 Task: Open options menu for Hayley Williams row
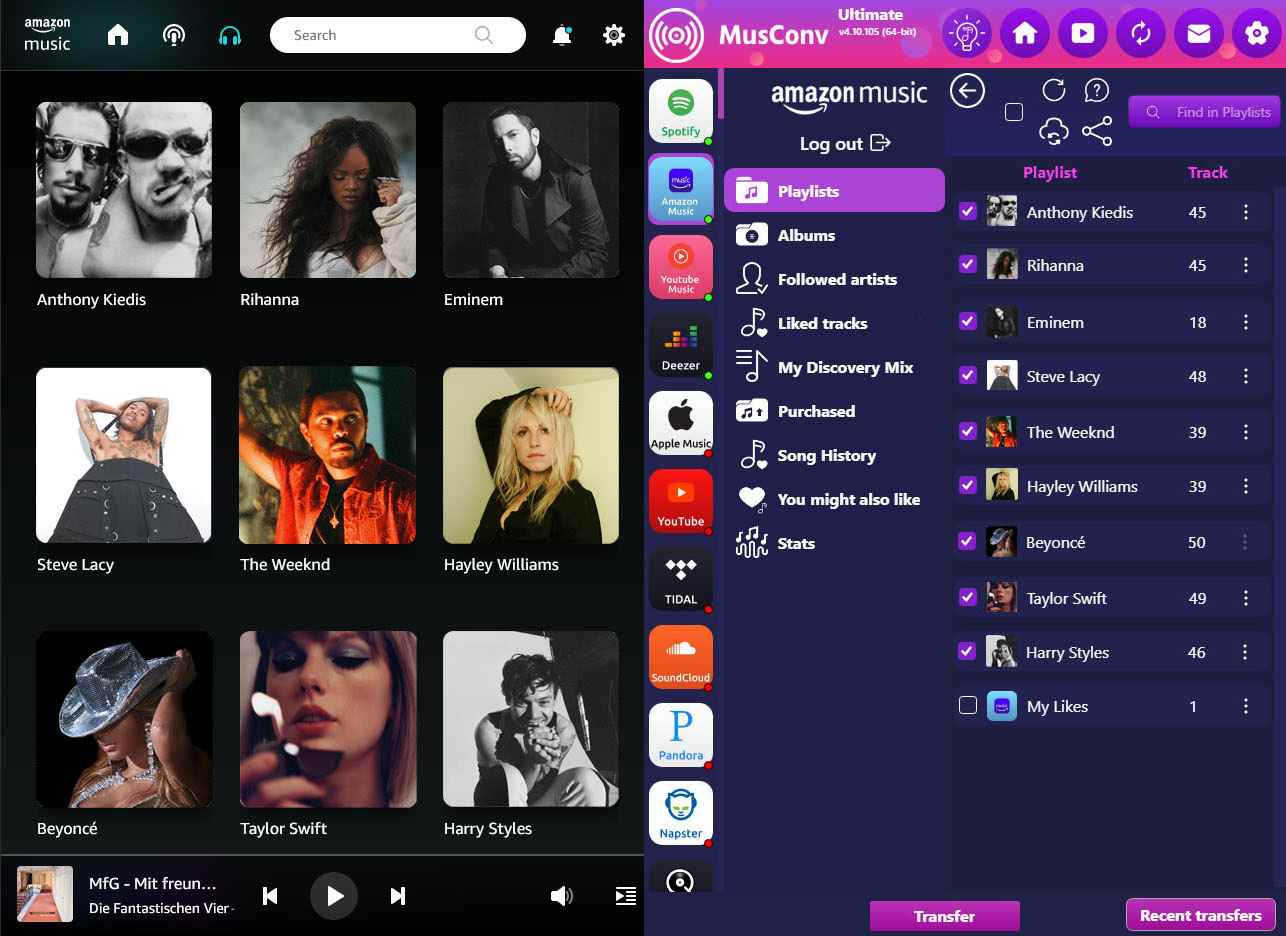point(1246,486)
